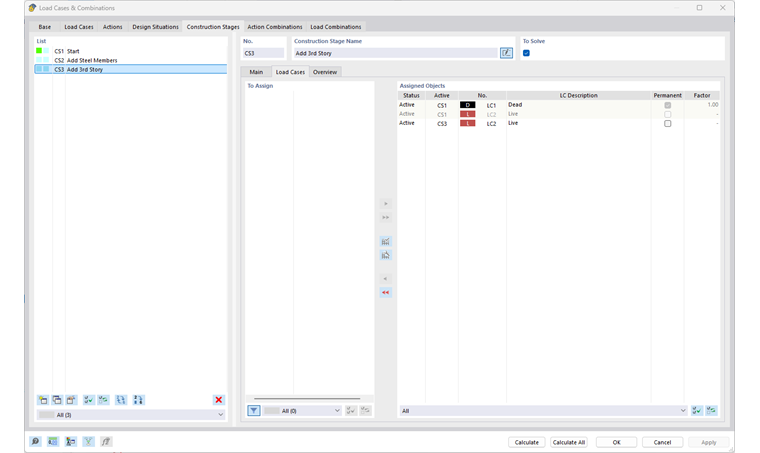Select all Assigned Objects via checkmark icon
The width and height of the screenshot is (760, 453).
[x=697, y=410]
